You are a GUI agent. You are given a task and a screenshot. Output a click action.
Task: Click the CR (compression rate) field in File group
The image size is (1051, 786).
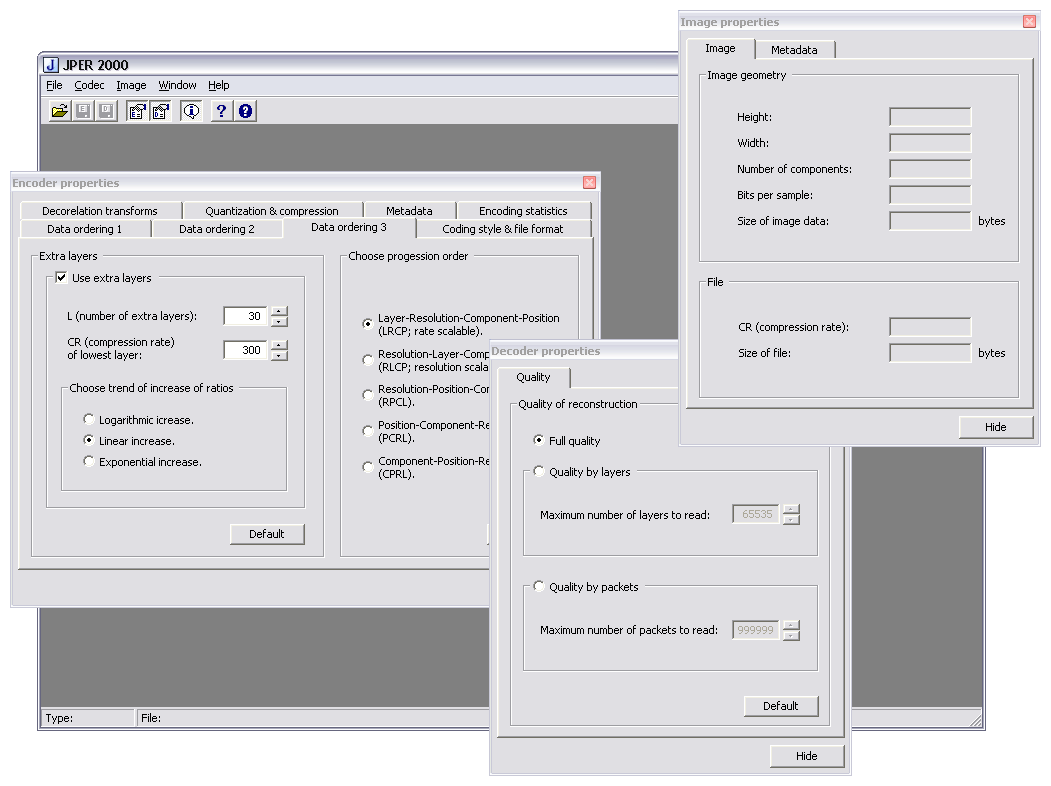[x=930, y=327]
